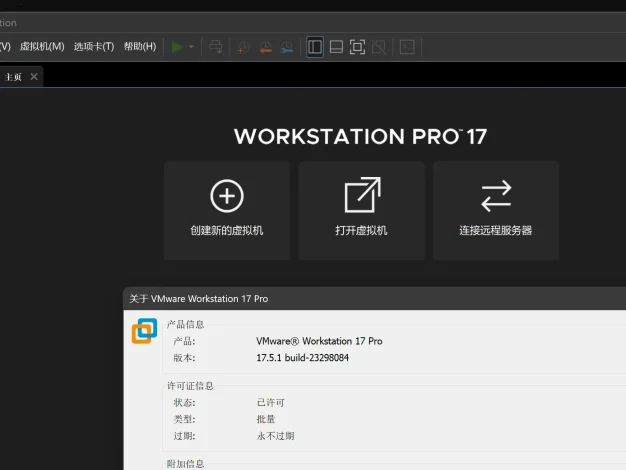Click the 产品信息 section label

(x=185, y=324)
